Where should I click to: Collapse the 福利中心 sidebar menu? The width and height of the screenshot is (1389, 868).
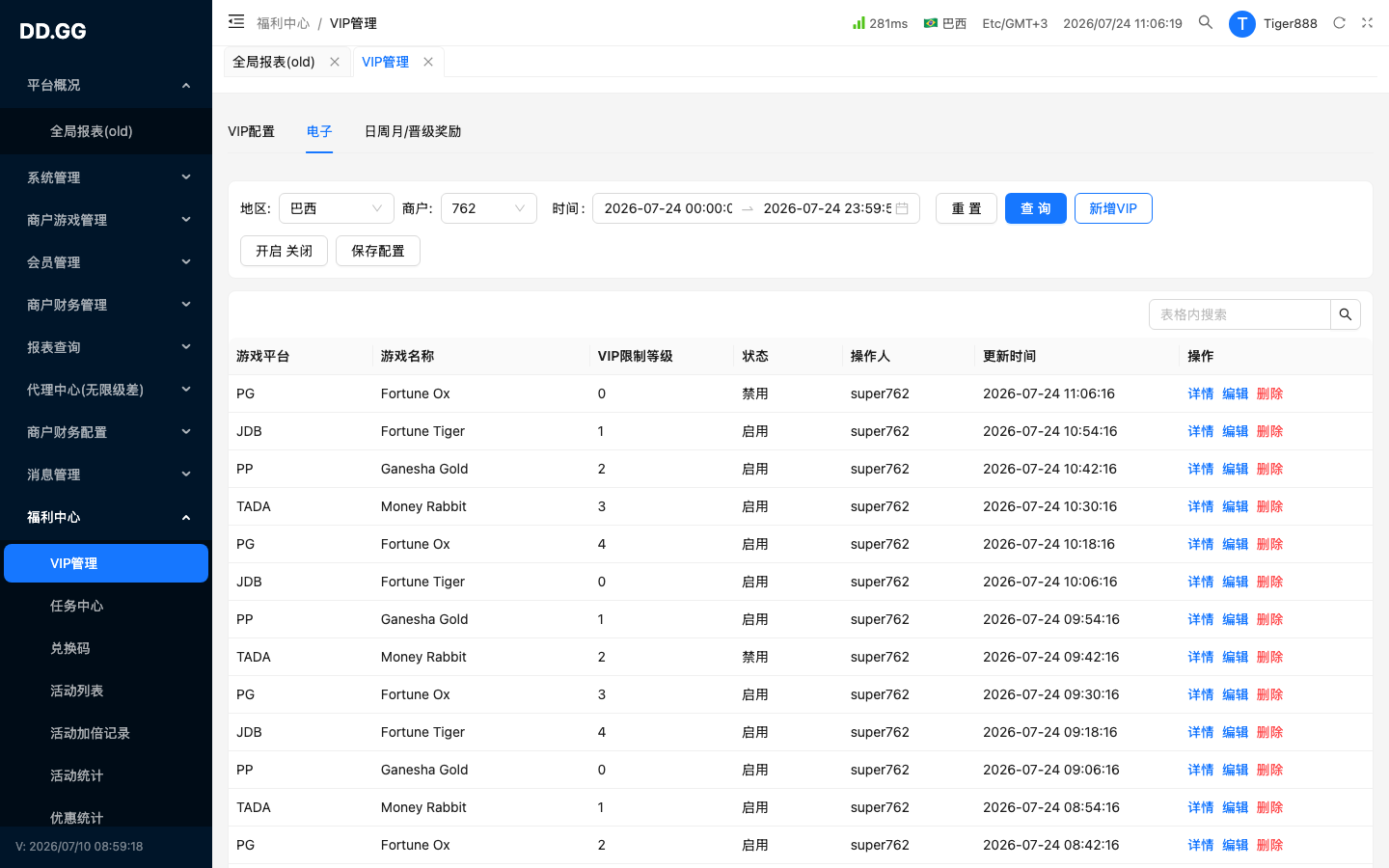[x=106, y=517]
